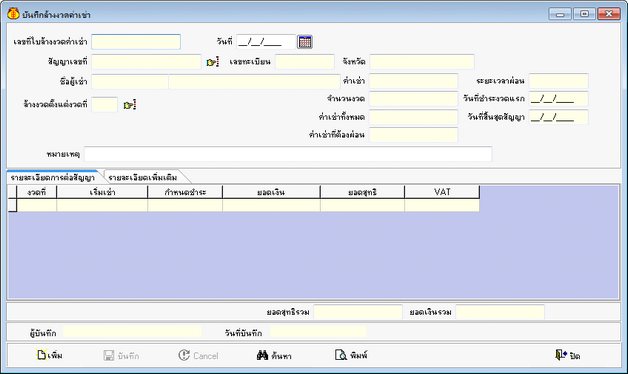Click the จำนวนงวด input field
The height and width of the screenshot is (374, 628).
point(413,99)
